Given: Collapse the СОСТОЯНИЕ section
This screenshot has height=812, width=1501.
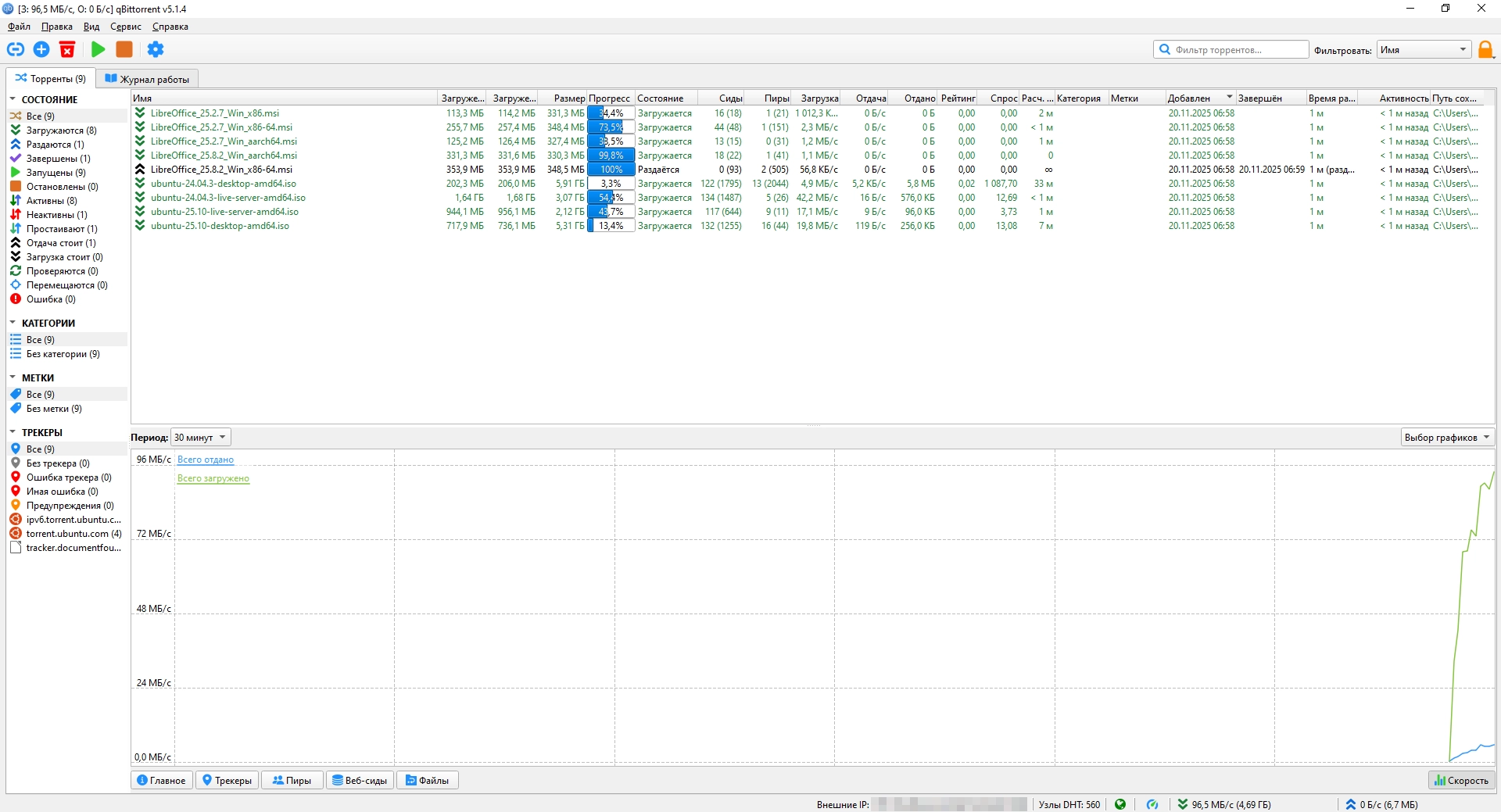Looking at the screenshot, I should pos(13,99).
